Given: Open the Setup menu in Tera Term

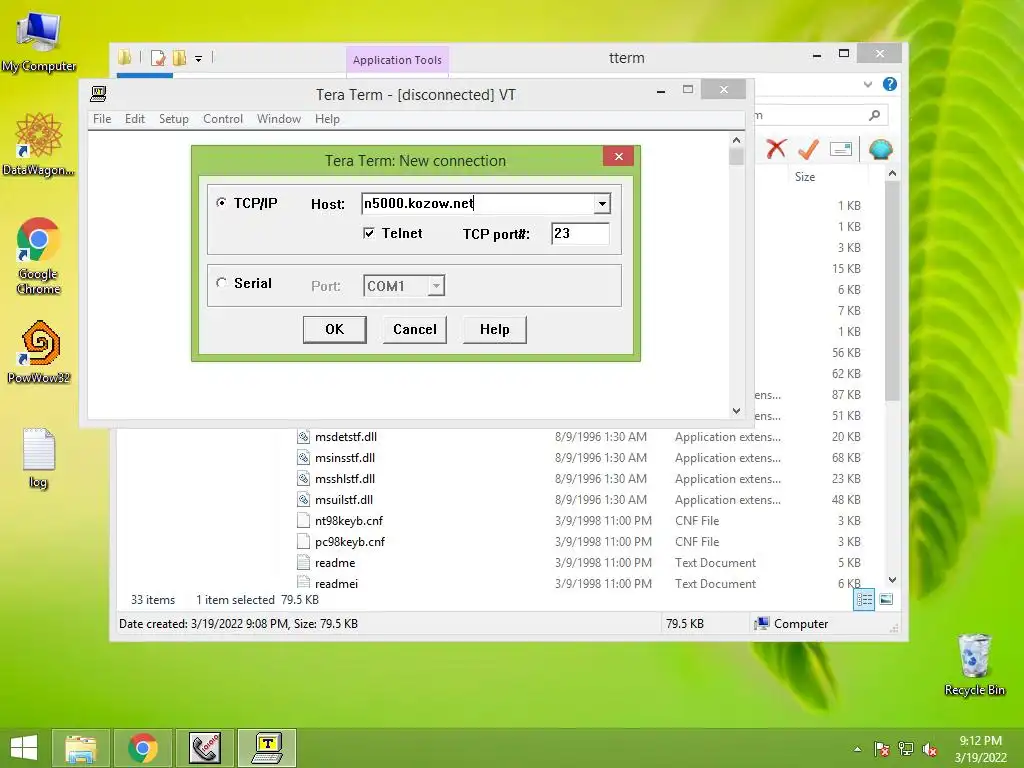Looking at the screenshot, I should coord(174,119).
